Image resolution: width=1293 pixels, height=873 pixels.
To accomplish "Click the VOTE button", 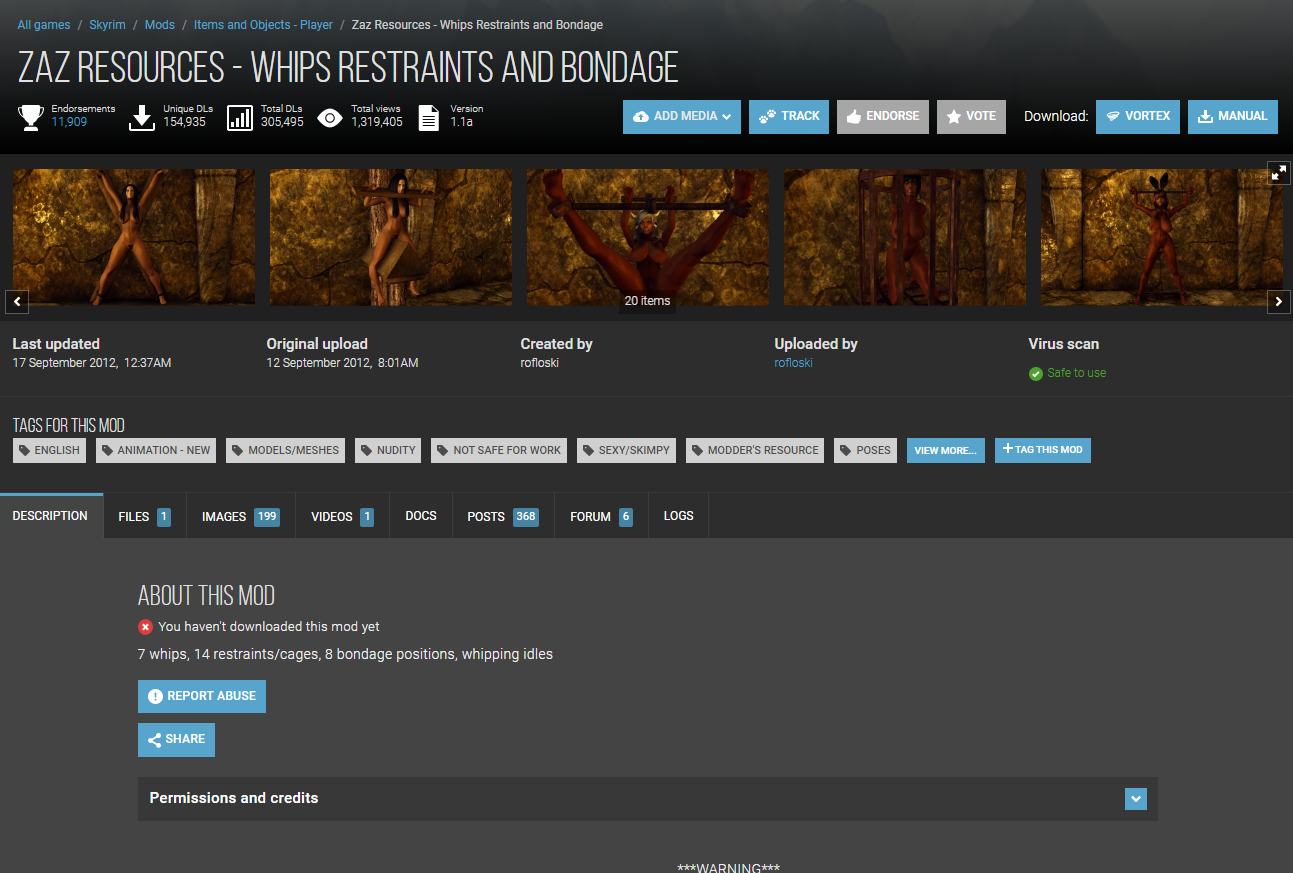I will tap(971, 116).
